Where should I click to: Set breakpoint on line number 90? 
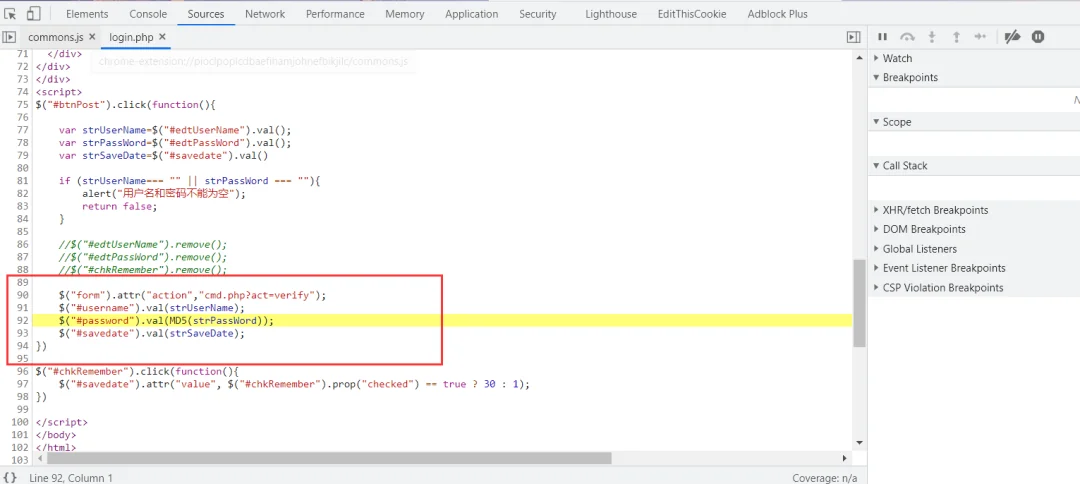[x=22, y=295]
